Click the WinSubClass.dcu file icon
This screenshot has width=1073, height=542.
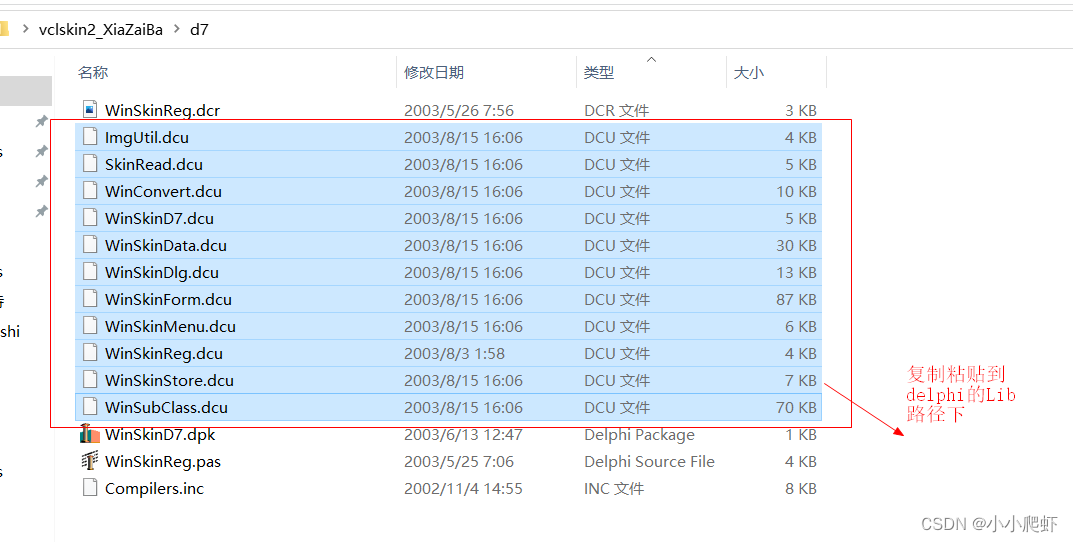(90, 407)
